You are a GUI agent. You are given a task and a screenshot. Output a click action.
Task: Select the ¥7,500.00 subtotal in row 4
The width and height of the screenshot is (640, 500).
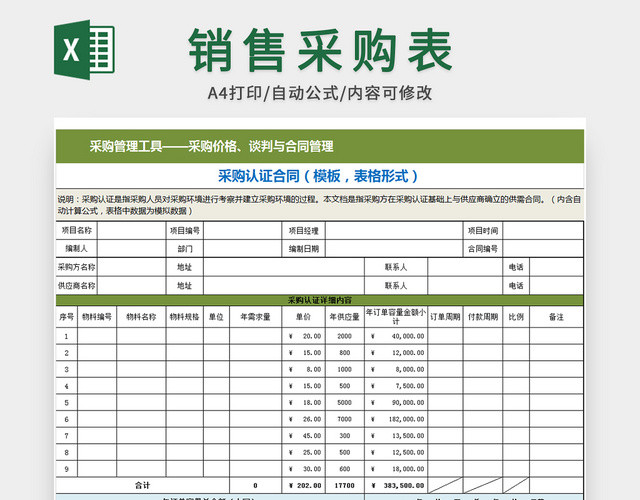(x=396, y=386)
